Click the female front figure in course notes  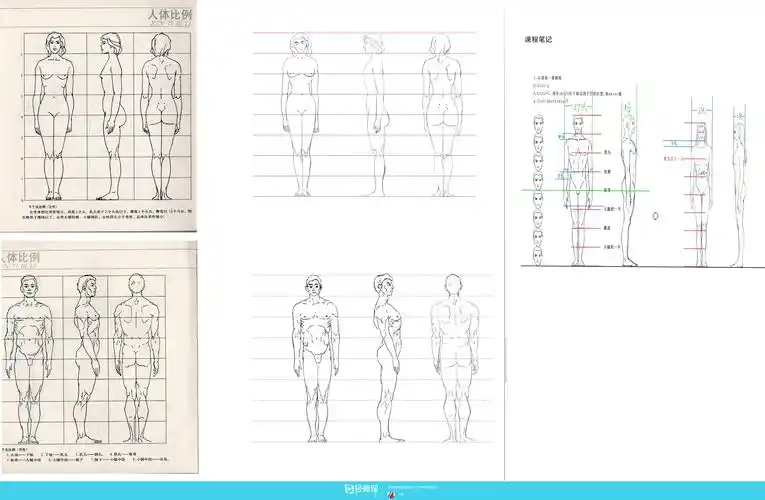tap(701, 196)
